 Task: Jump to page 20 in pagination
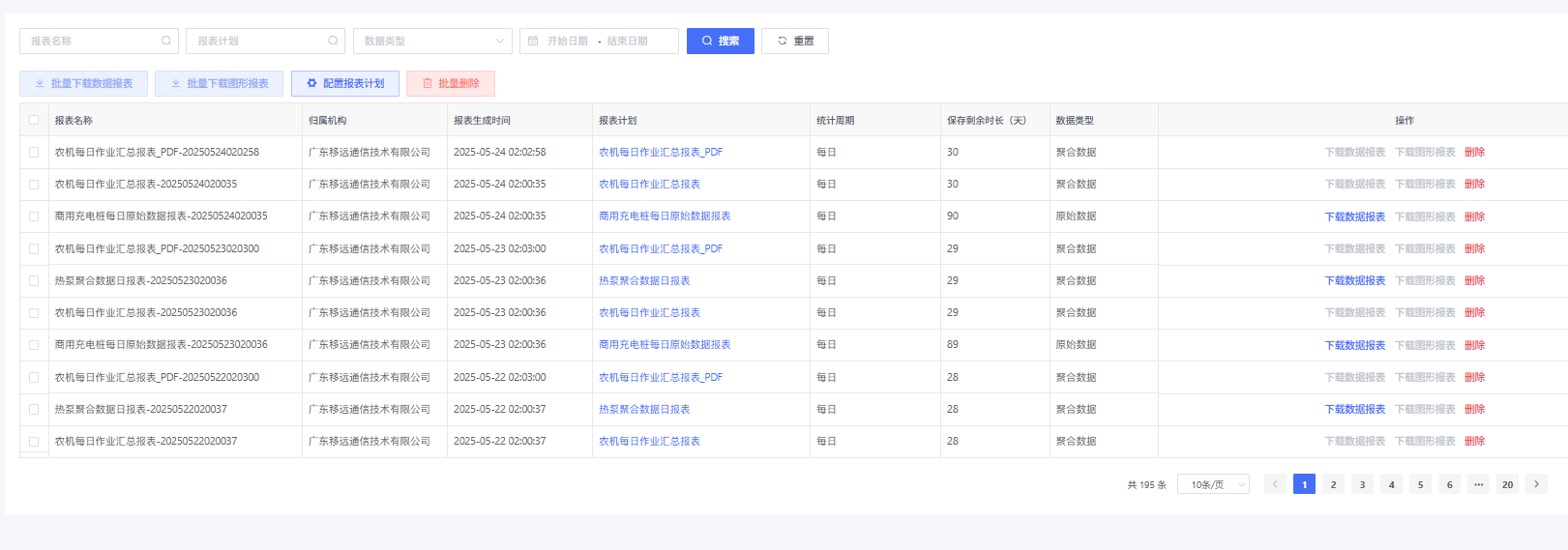click(x=1507, y=484)
